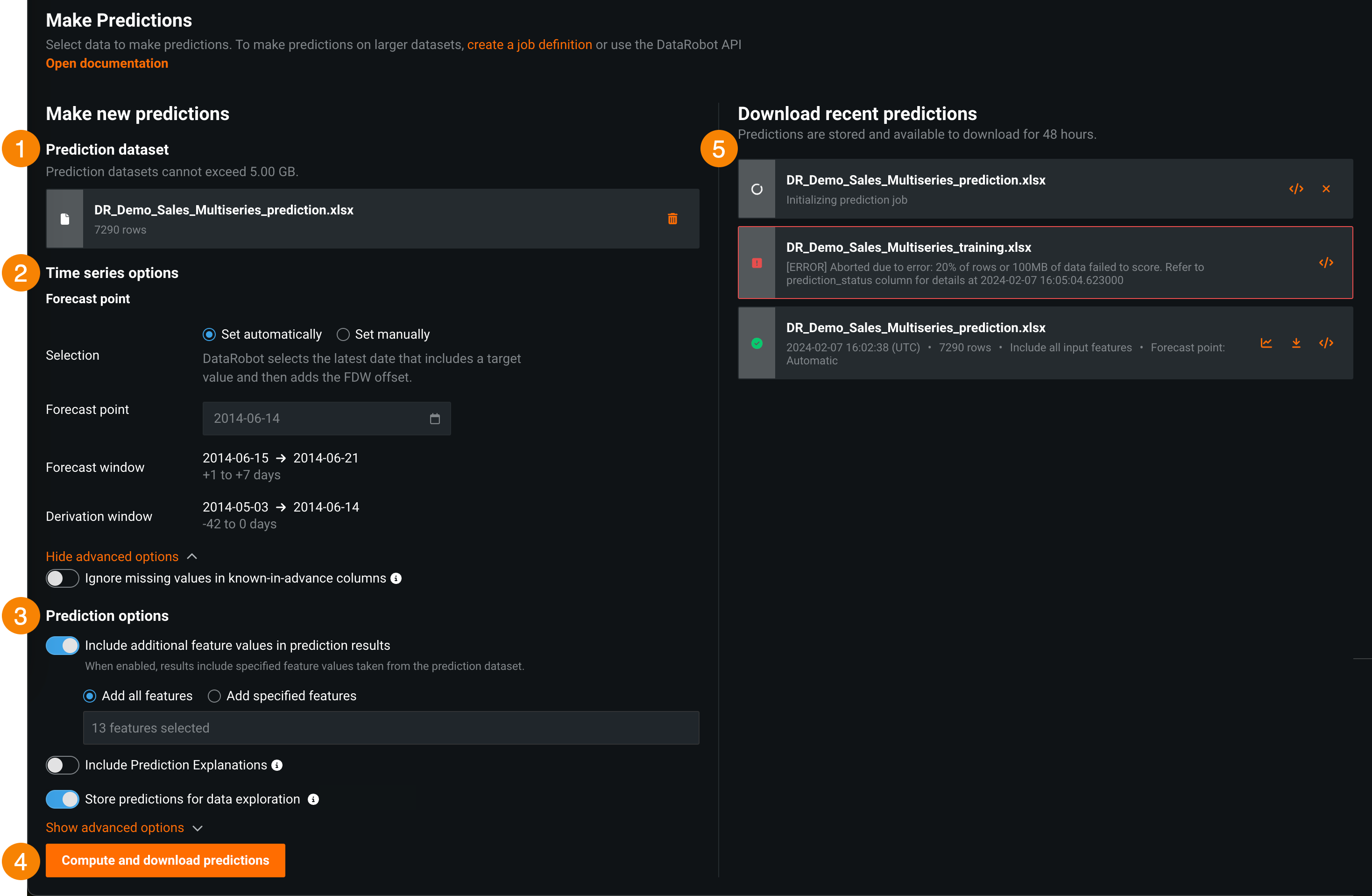Open chart icon for the completed prediction job

(x=1266, y=343)
